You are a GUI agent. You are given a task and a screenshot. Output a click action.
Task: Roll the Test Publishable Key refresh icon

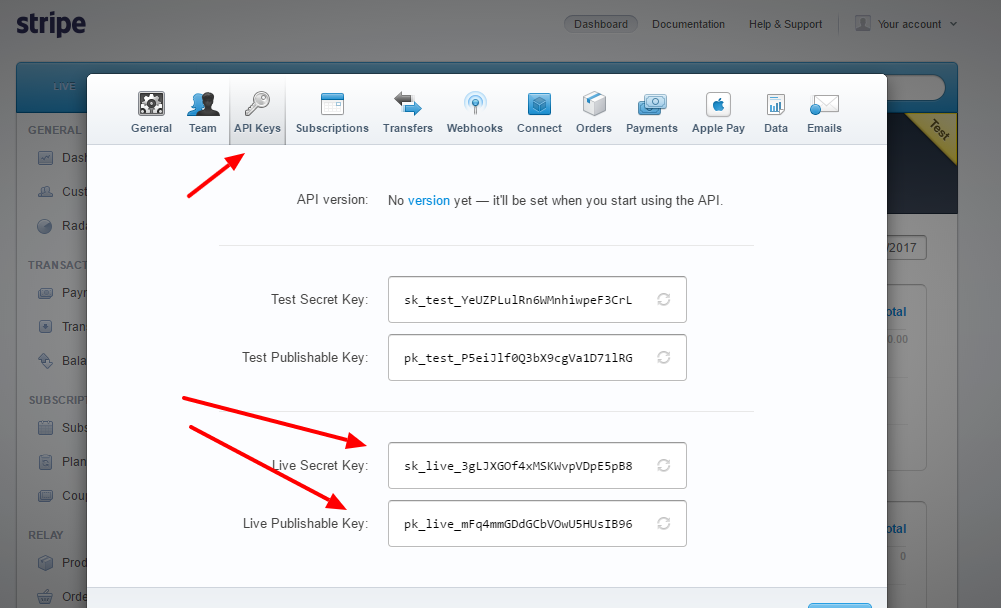[x=663, y=358]
